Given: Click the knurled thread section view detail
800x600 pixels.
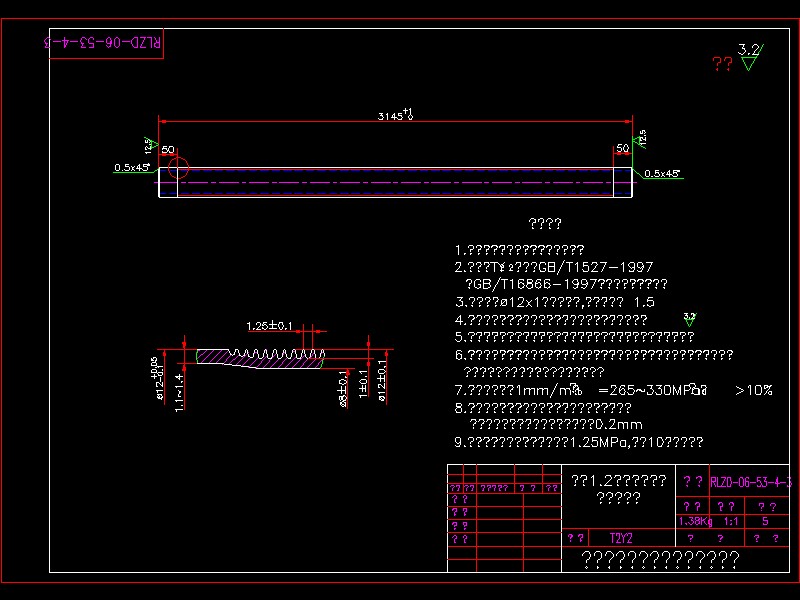Looking at the screenshot, I should [x=262, y=357].
